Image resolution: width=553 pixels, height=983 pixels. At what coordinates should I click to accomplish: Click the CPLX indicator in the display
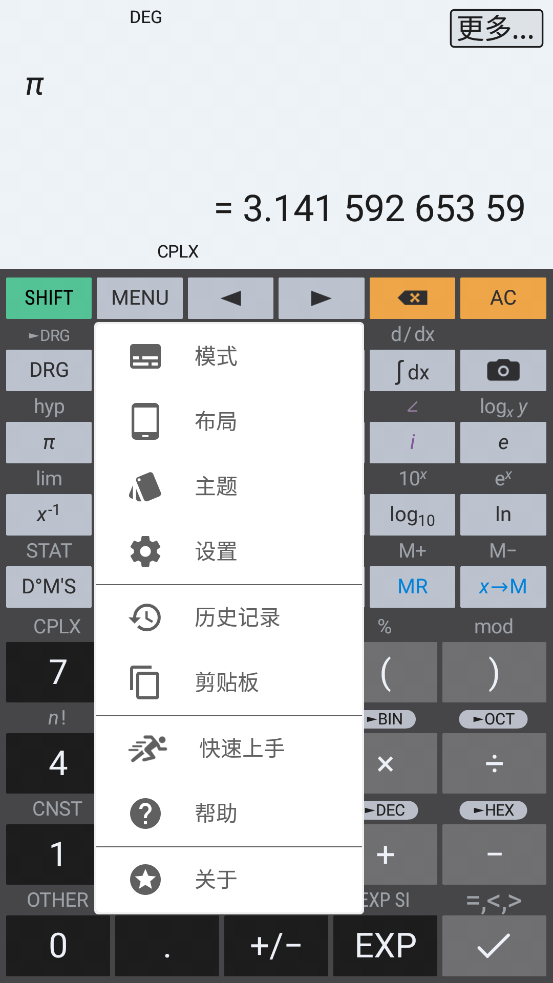177,251
